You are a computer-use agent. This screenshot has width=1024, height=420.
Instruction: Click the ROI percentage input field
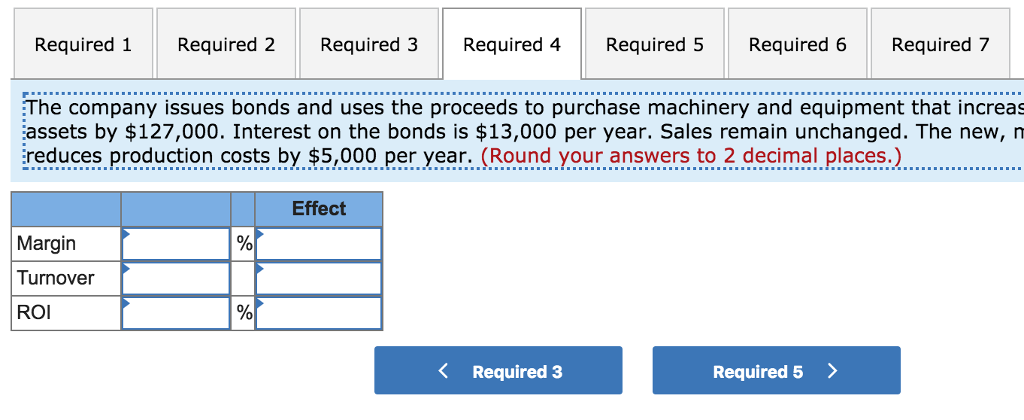coord(176,313)
